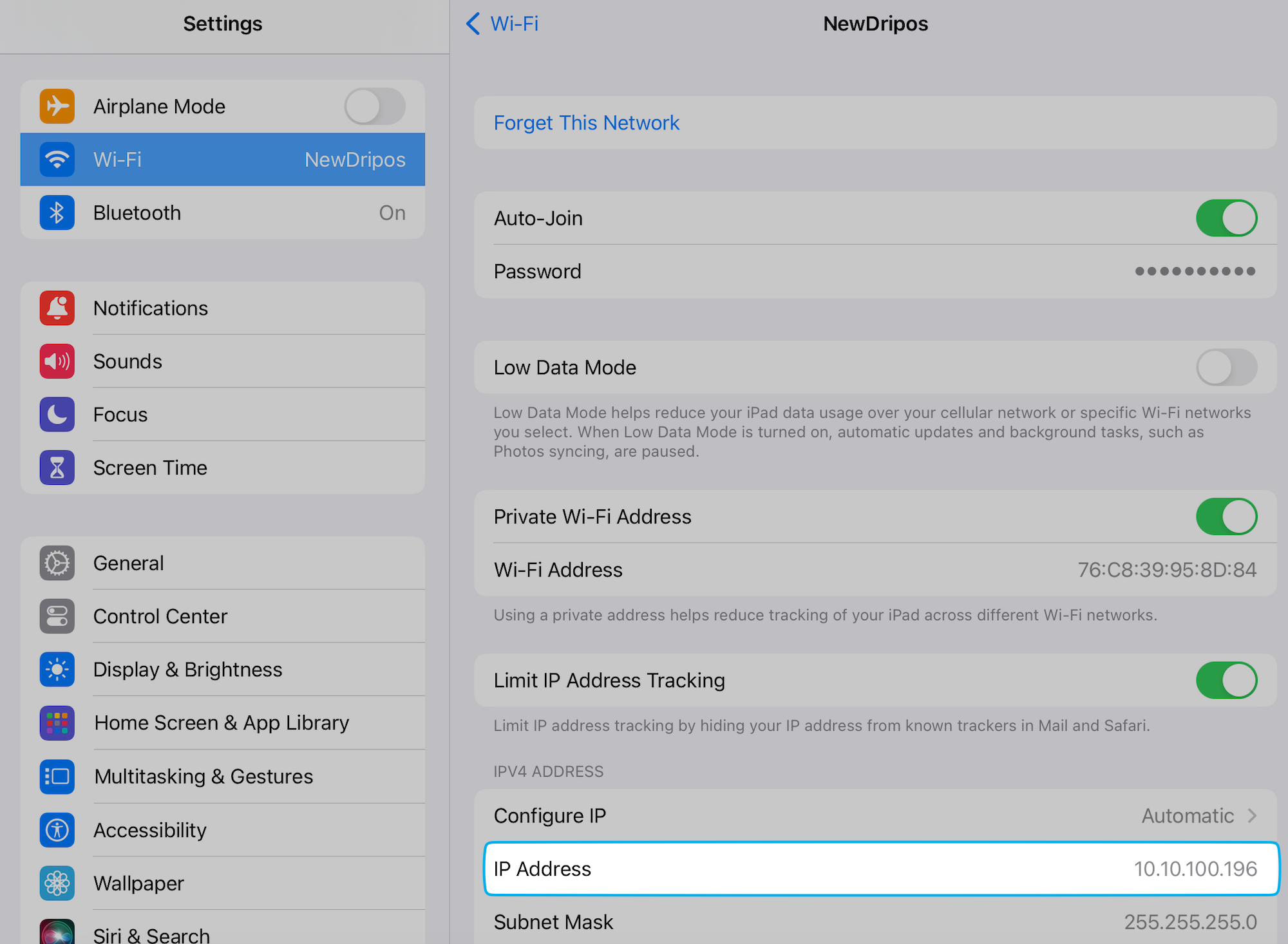This screenshot has width=1288, height=944.
Task: Tap the Focus moon icon
Action: tap(57, 415)
